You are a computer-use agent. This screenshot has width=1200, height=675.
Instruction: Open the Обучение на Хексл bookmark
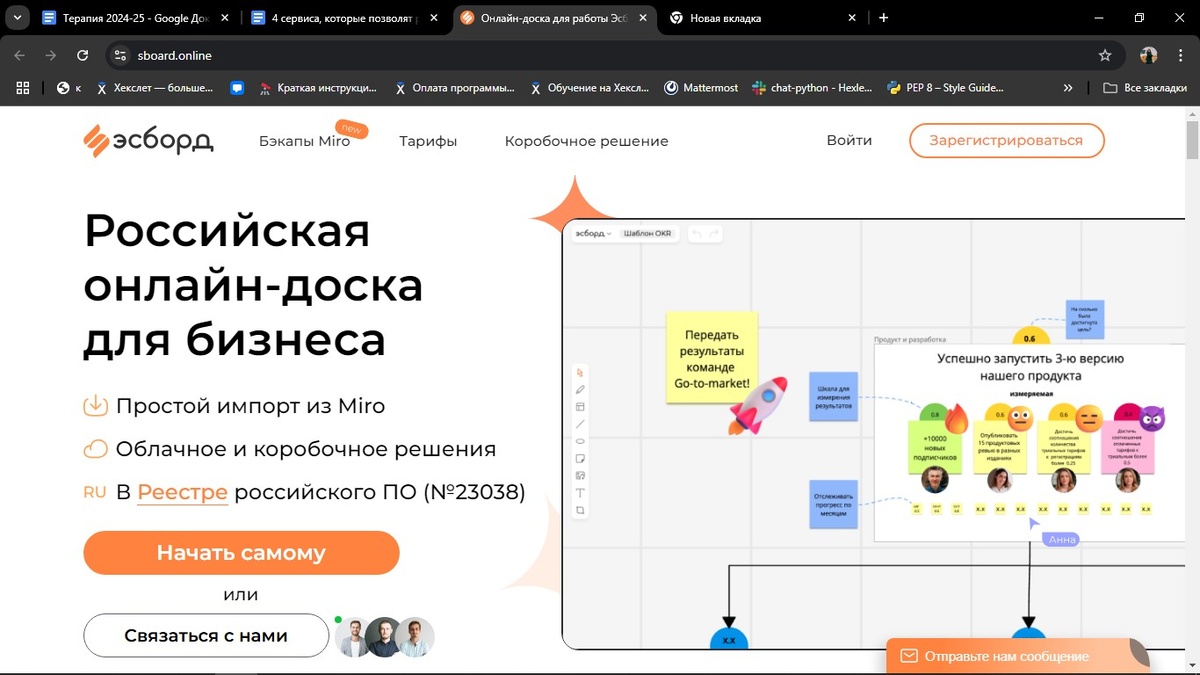(589, 88)
